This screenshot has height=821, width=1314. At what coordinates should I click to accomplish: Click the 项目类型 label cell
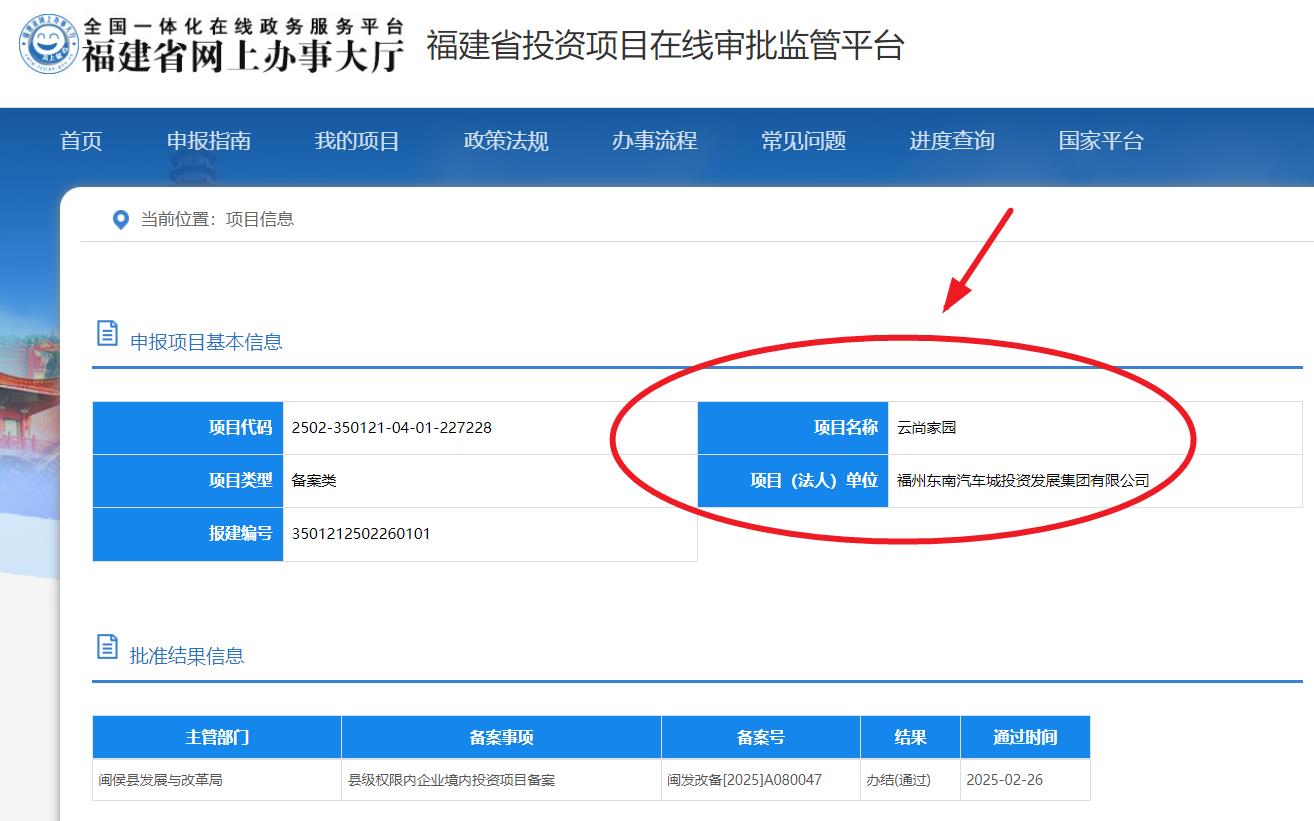(188, 481)
